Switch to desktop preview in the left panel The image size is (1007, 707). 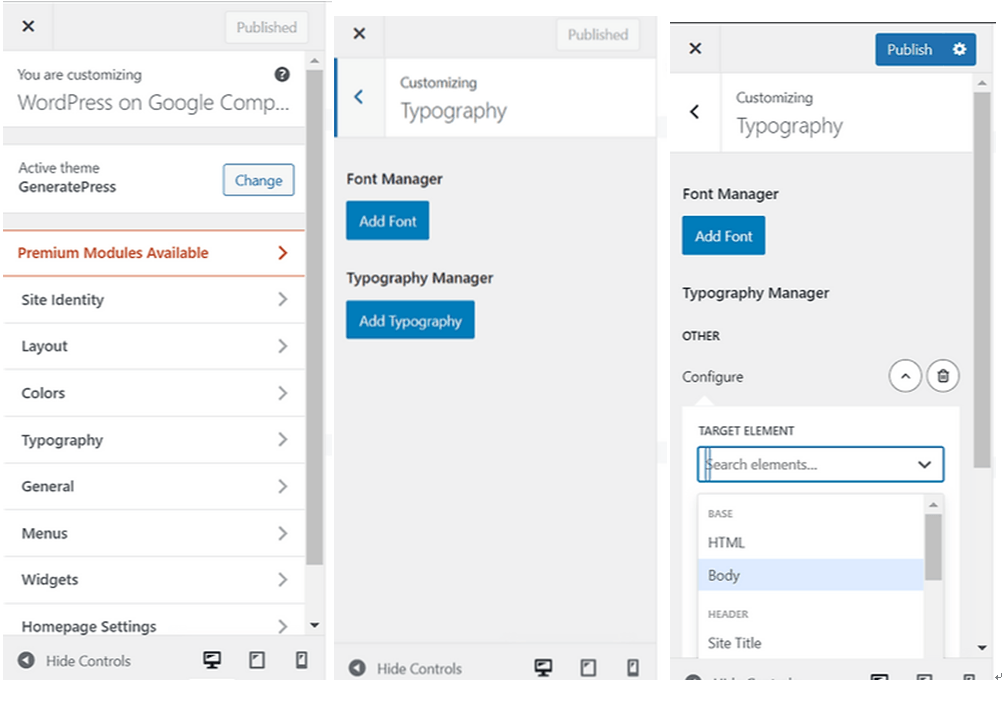[x=212, y=660]
